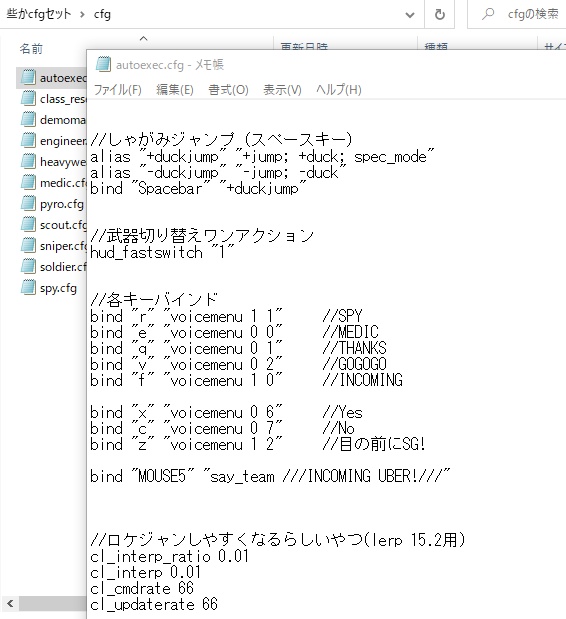
Task: Select the spy.cfg file name
Action: [58, 288]
